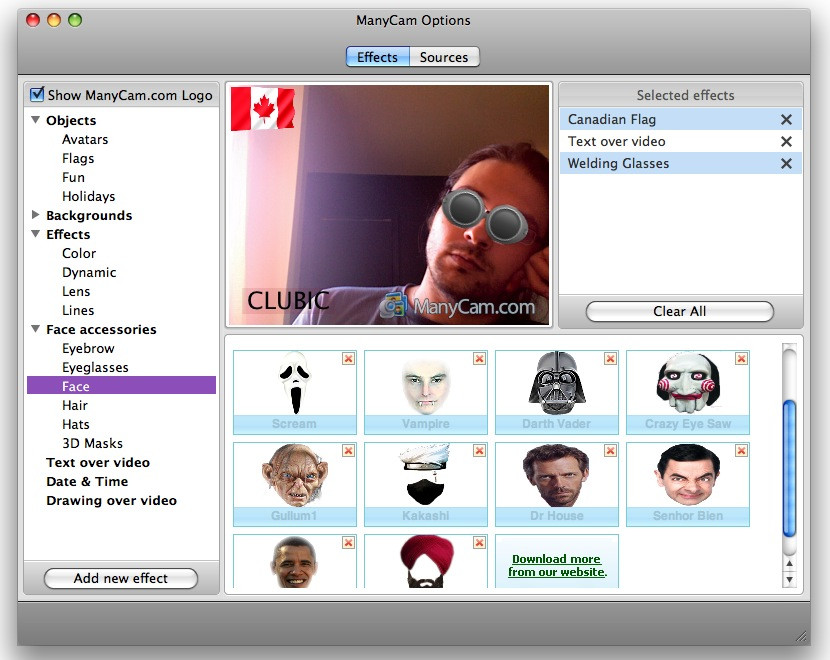Select the Scream face effect
The image size is (830, 660).
(x=294, y=386)
